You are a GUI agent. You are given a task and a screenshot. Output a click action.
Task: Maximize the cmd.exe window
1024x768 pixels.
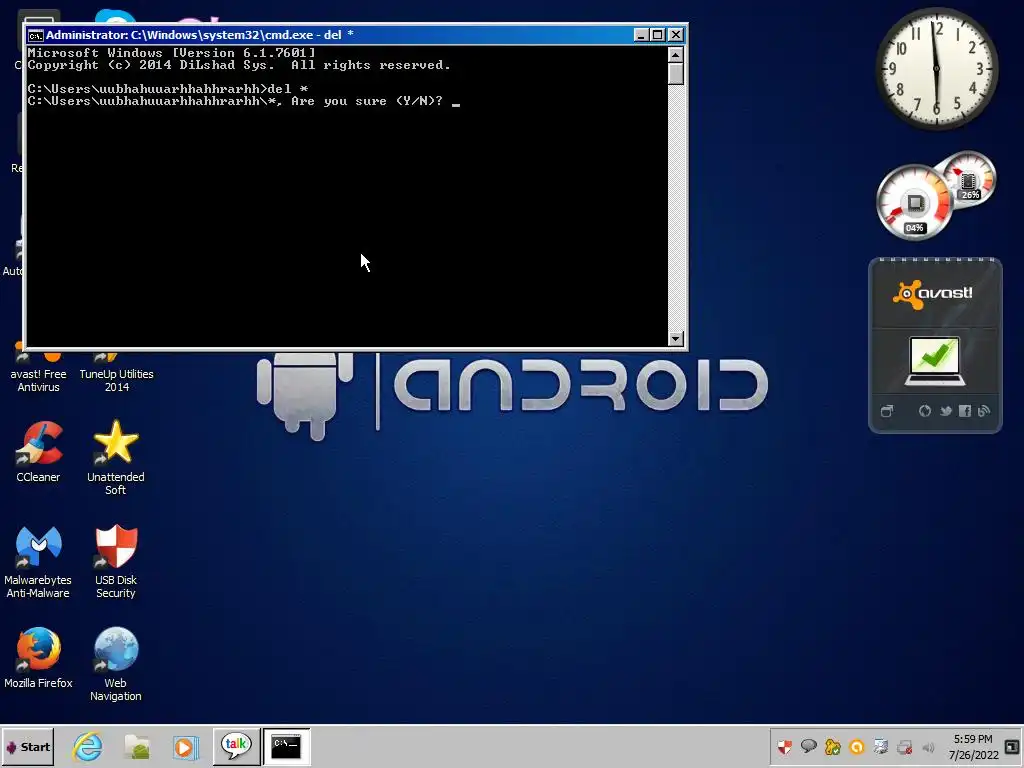pyautogui.click(x=658, y=35)
